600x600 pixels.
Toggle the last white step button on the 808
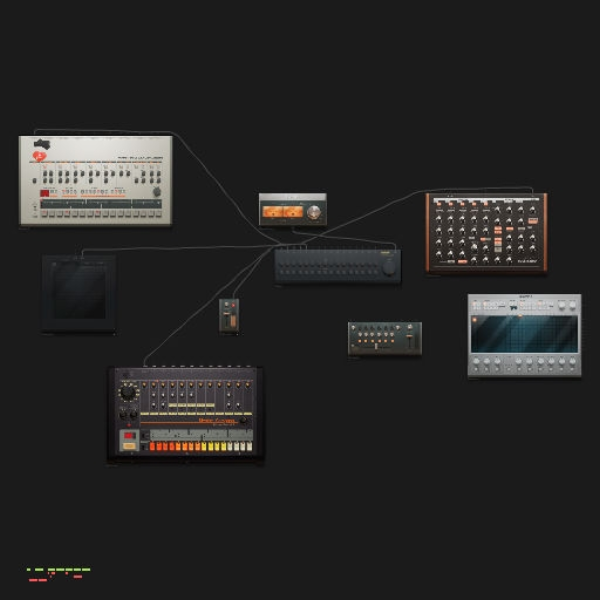(250, 447)
